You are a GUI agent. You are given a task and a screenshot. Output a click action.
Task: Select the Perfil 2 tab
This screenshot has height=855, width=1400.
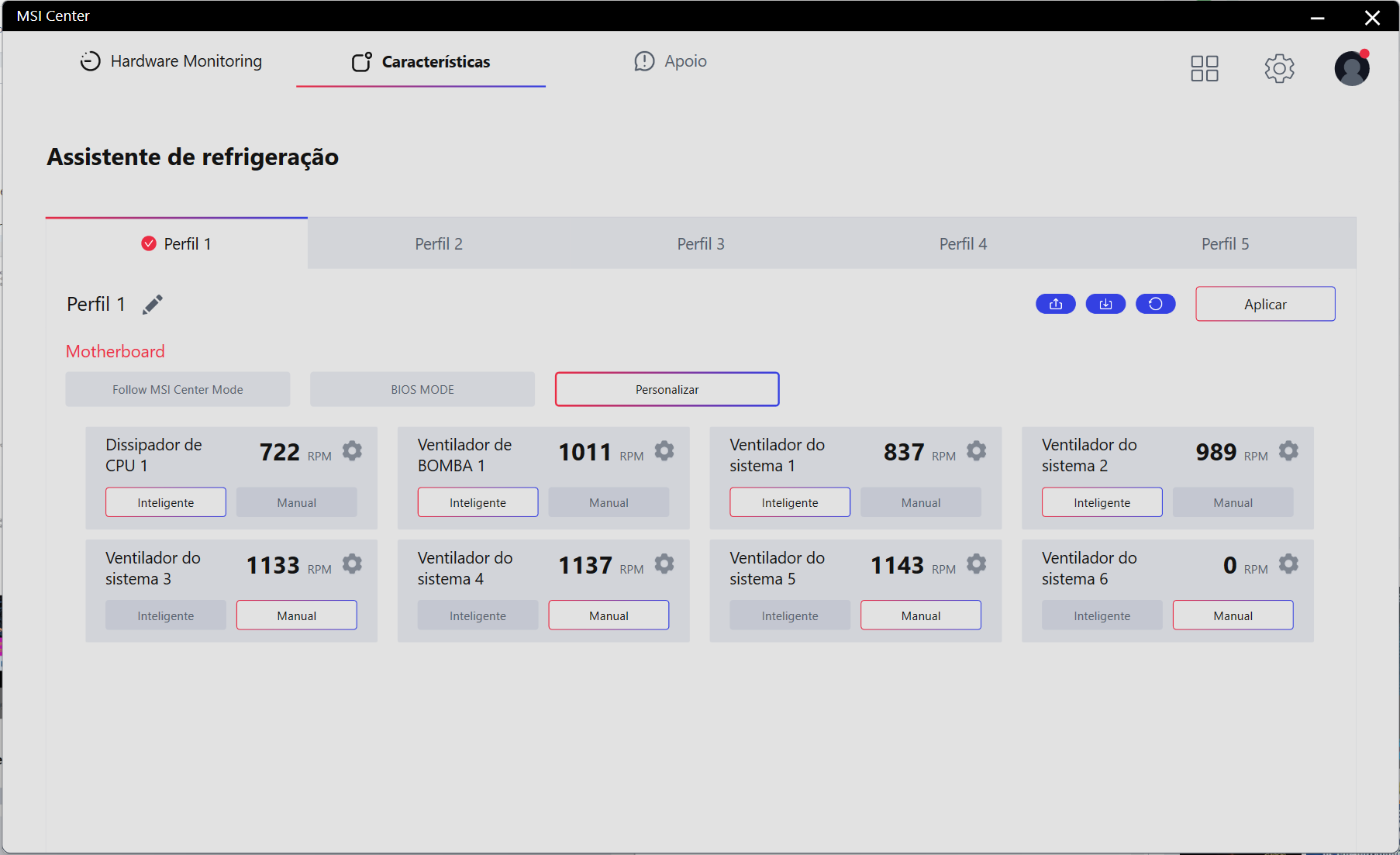coord(439,243)
